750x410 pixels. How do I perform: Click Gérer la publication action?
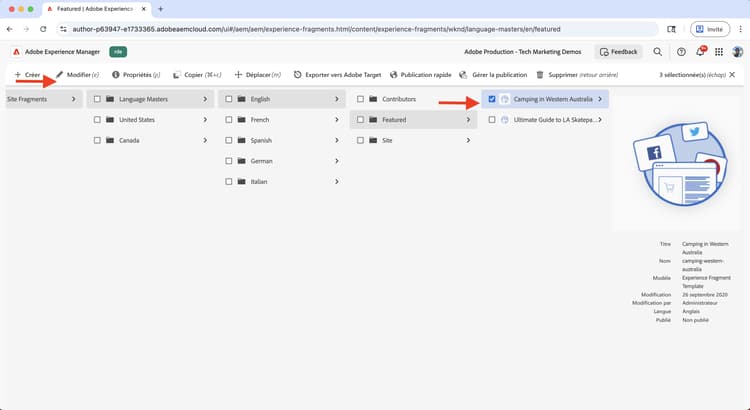pos(493,75)
